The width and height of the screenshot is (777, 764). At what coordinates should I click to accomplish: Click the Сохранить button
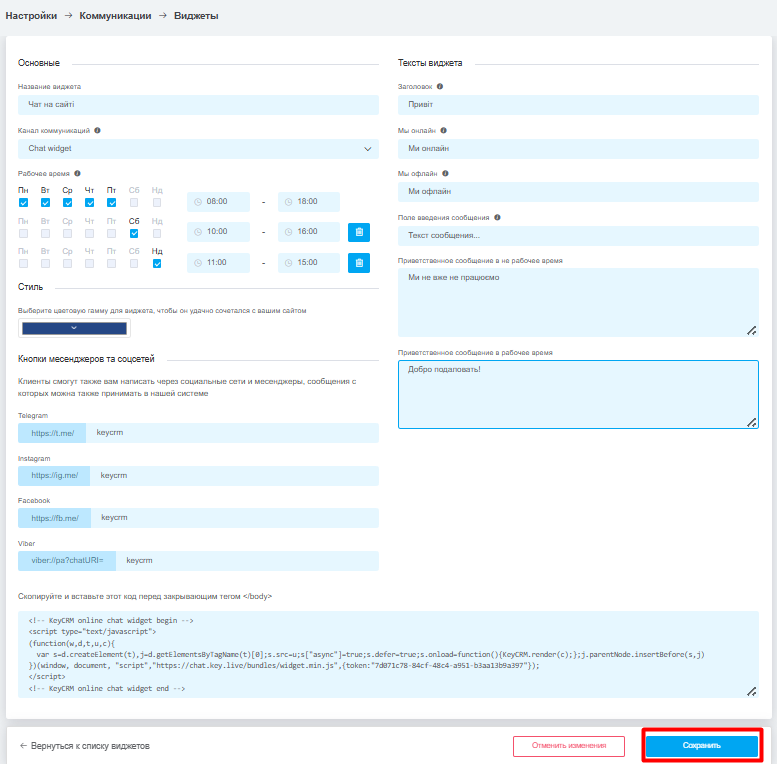click(x=702, y=746)
